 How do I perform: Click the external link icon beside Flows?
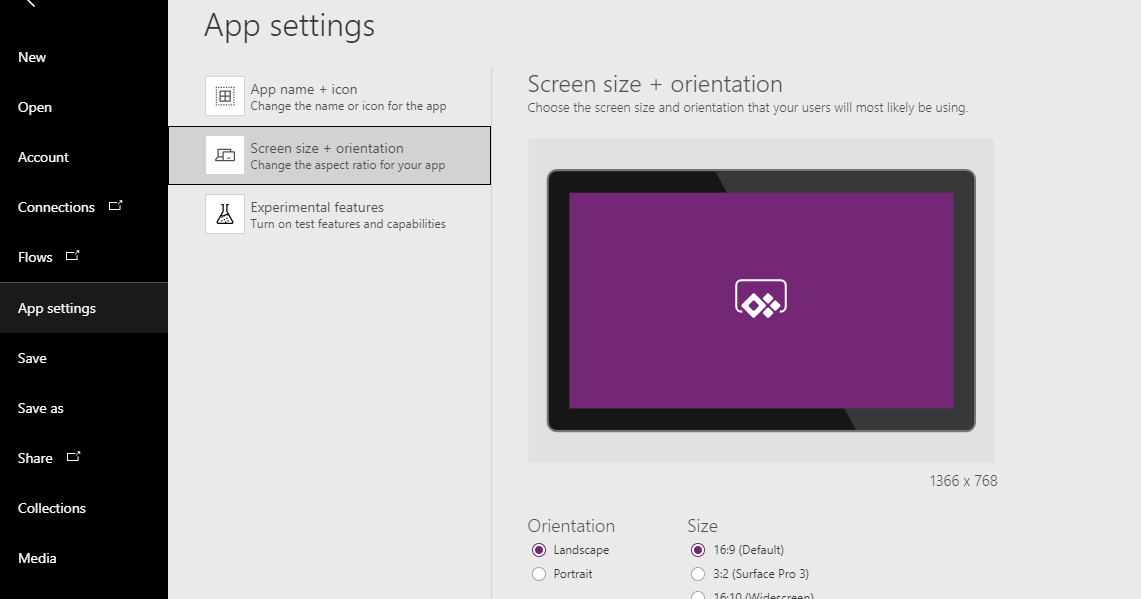(x=73, y=254)
